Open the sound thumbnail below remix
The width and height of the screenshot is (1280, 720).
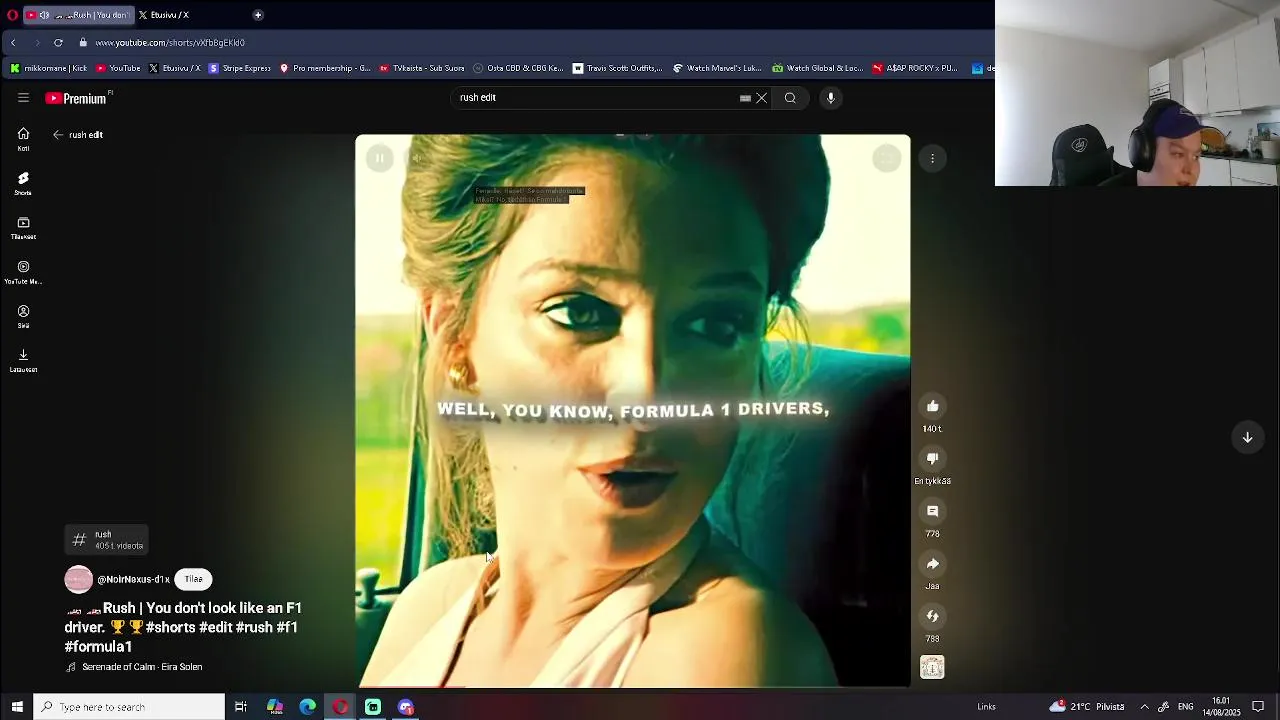(x=932, y=667)
